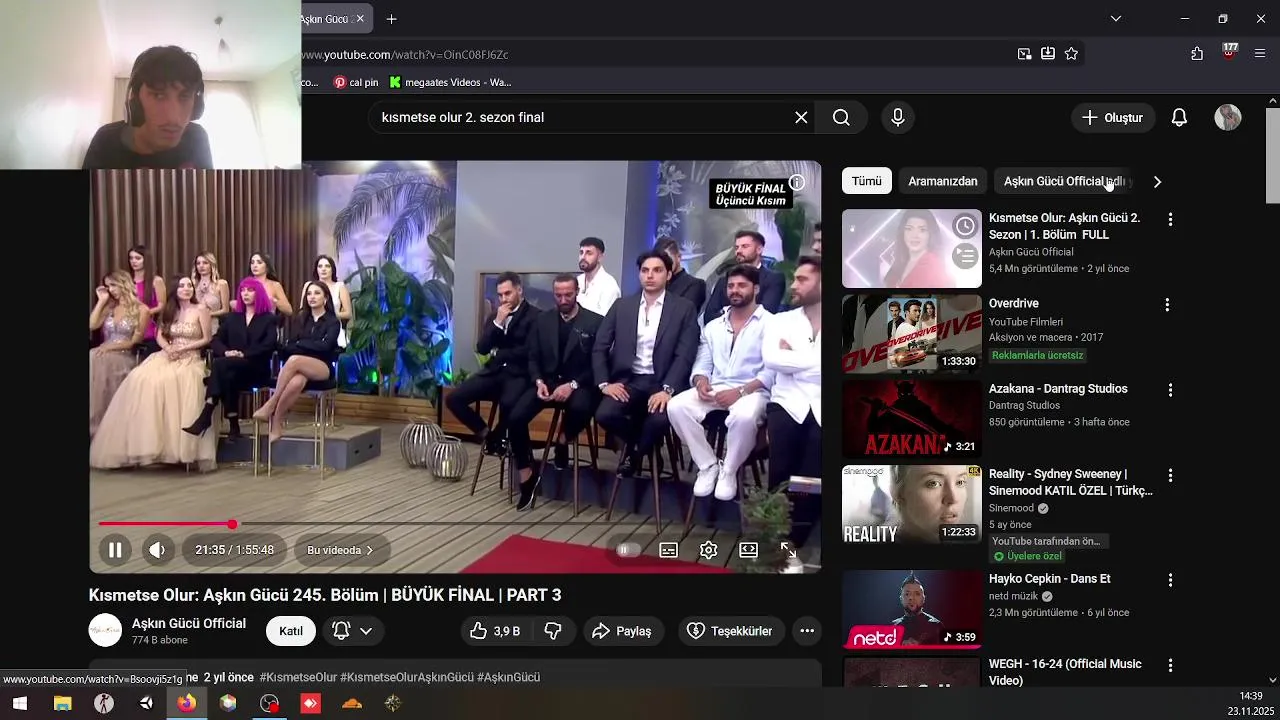
Task: List all tabs with the chevron
Action: [1116, 19]
